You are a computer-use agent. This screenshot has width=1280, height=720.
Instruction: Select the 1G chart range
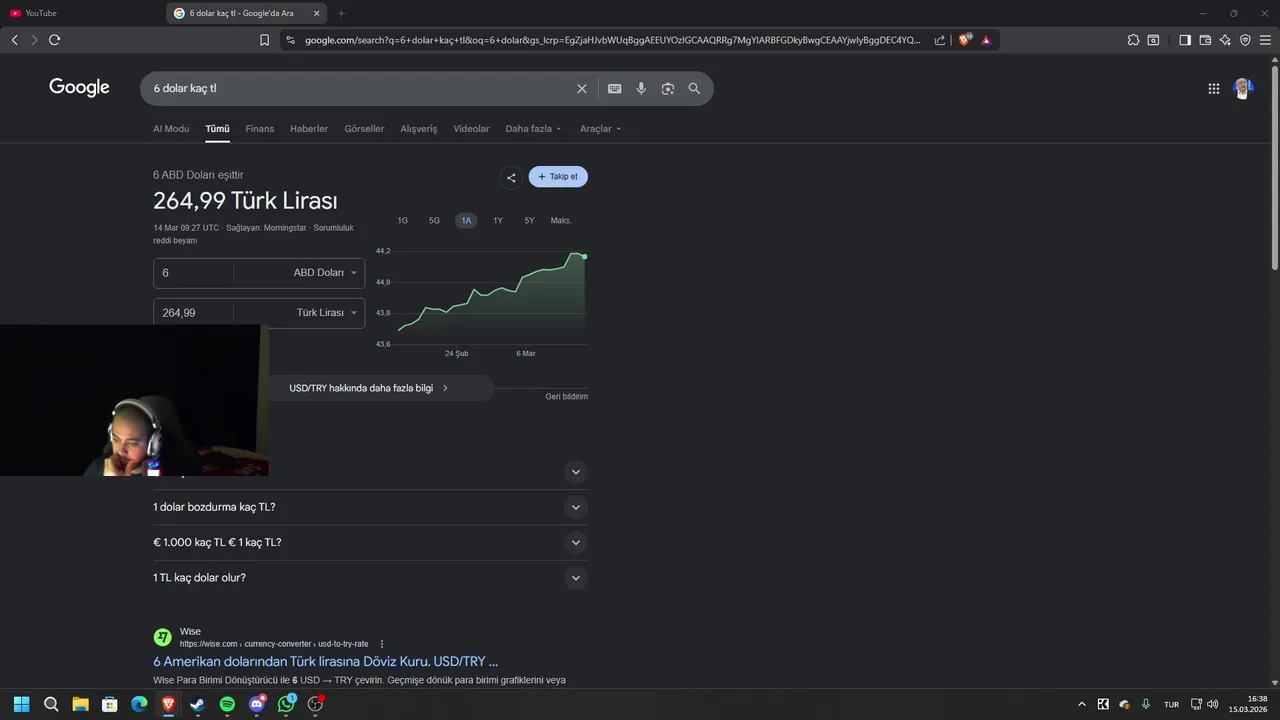[x=403, y=220]
